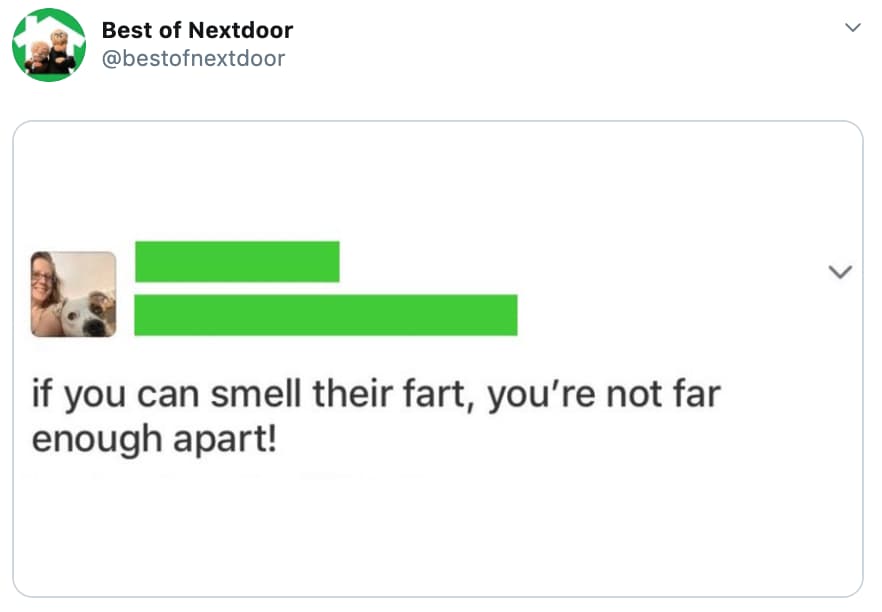This screenshot has height=612, width=882.
Task: Select the rounded avatar inside the embedded post
Action: [73, 294]
